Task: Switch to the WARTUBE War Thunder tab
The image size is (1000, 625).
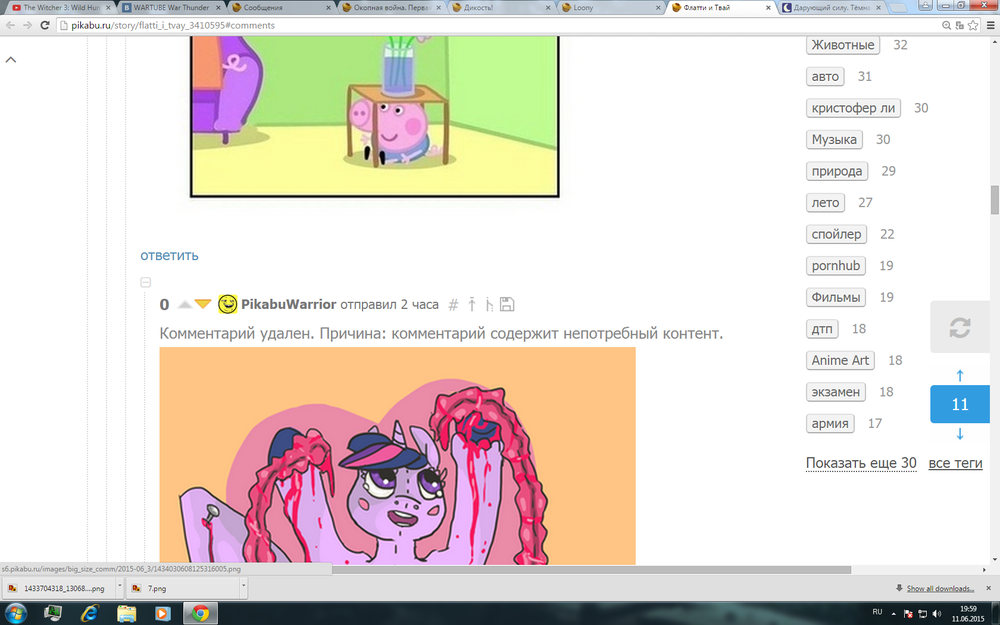Action: click(170, 7)
